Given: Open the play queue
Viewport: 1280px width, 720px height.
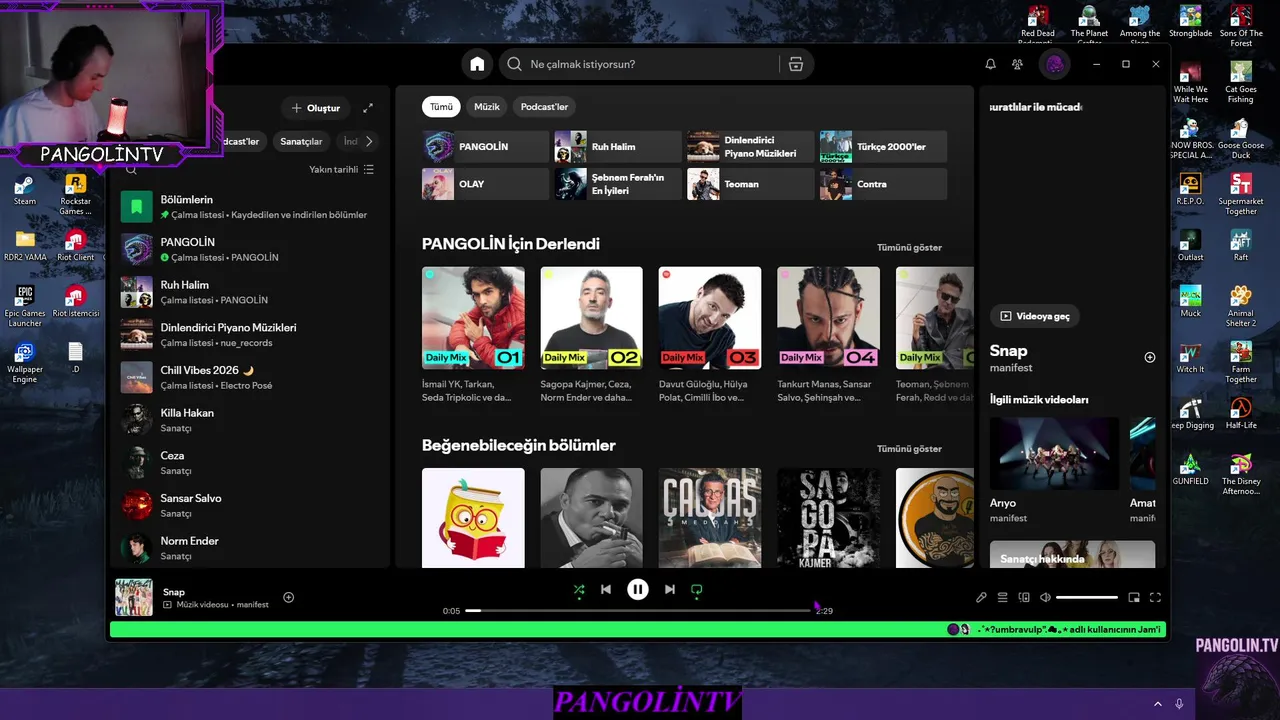Looking at the screenshot, I should pyautogui.click(x=1002, y=597).
